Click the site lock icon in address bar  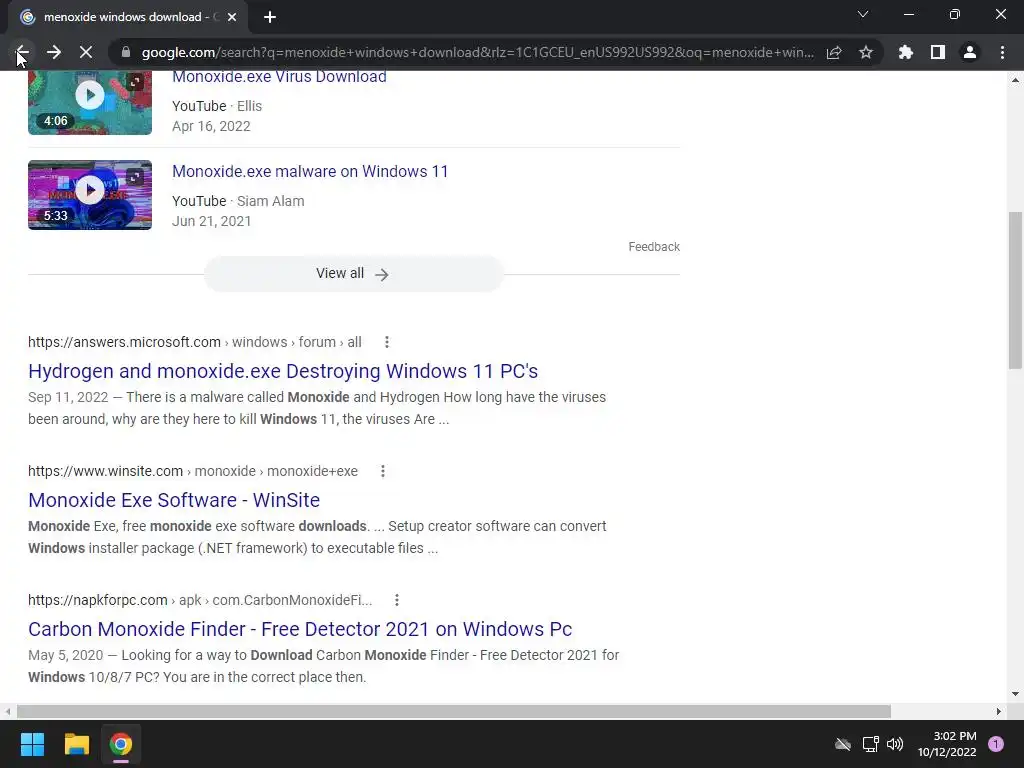(x=126, y=52)
